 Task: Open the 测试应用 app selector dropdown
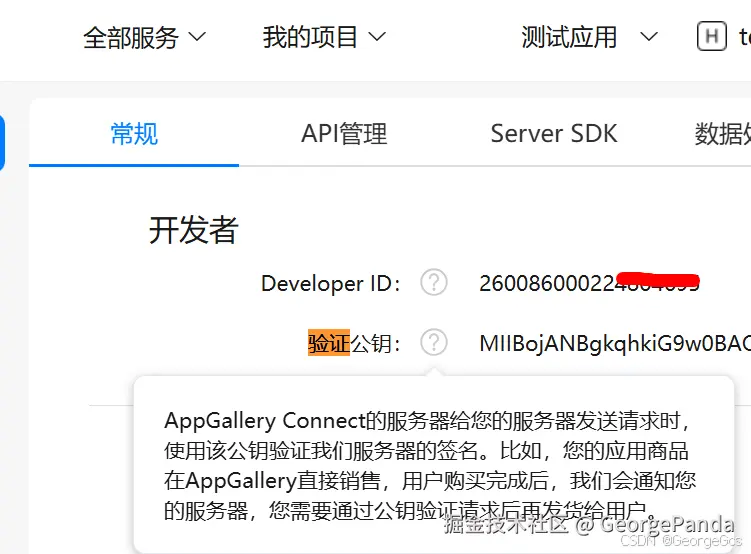589,37
